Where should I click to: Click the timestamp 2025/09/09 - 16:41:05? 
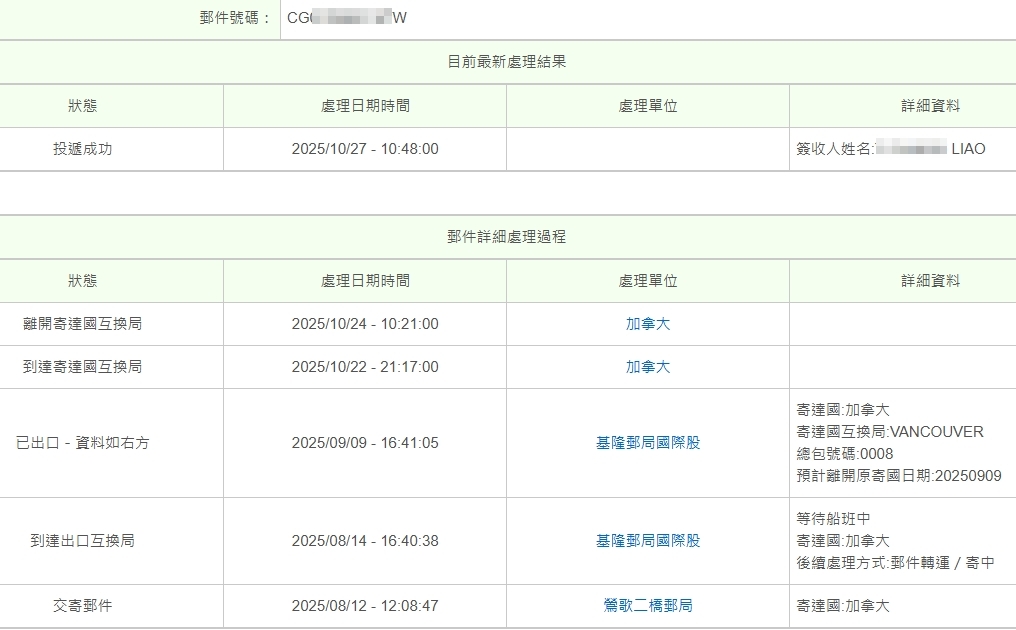coord(365,443)
